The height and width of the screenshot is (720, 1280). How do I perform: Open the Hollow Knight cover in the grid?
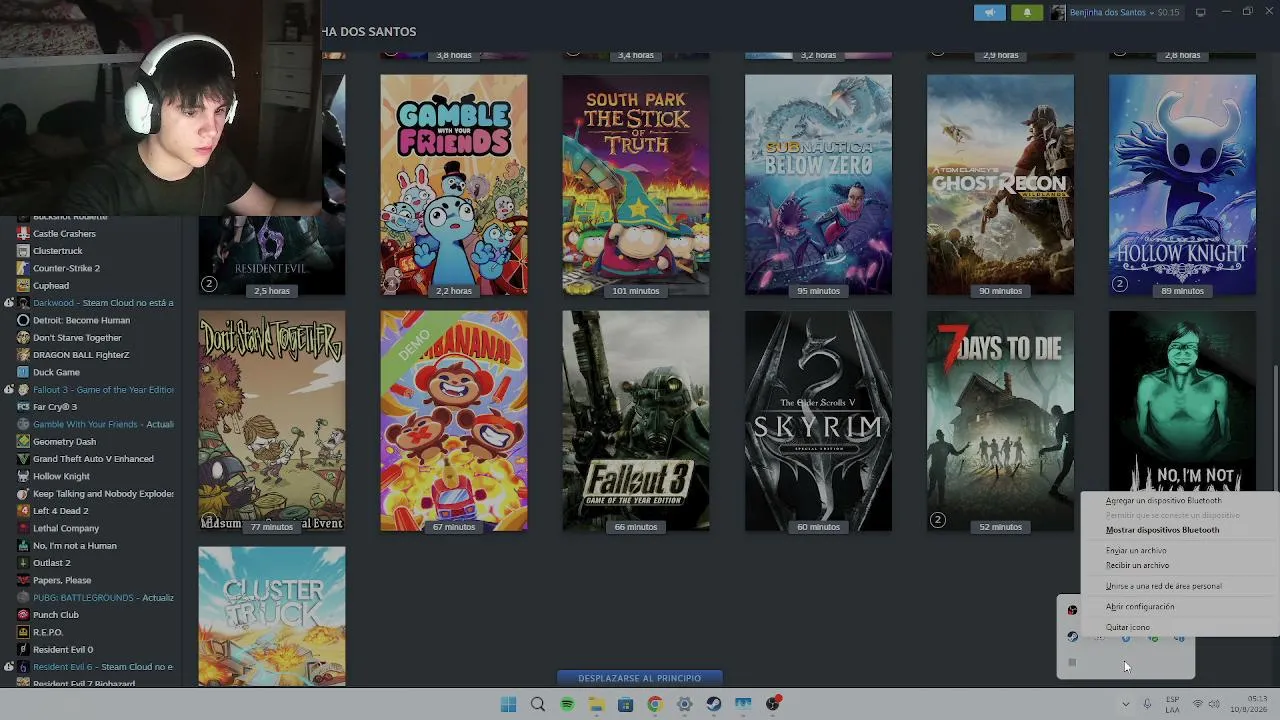click(1182, 185)
